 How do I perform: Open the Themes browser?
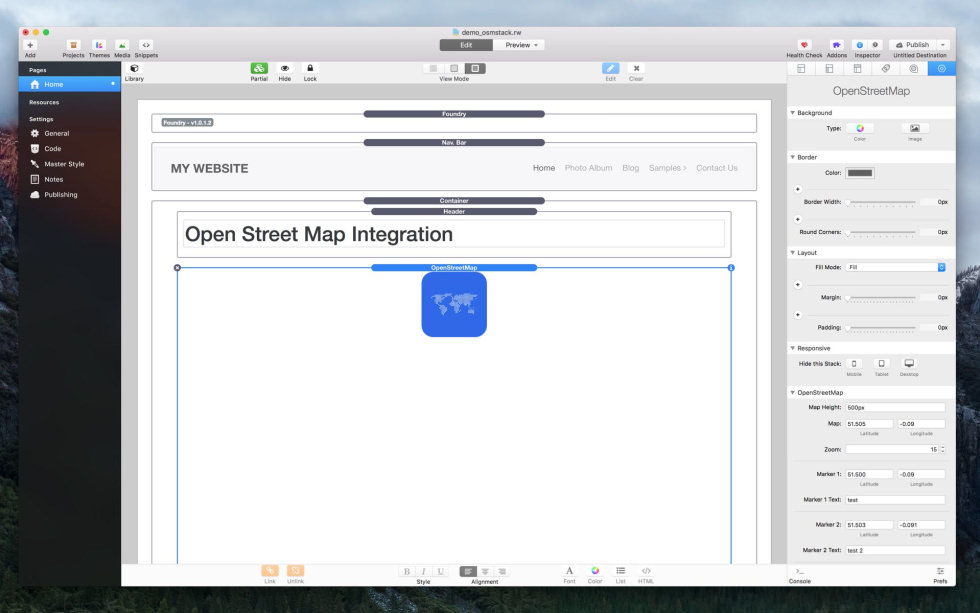[99, 45]
